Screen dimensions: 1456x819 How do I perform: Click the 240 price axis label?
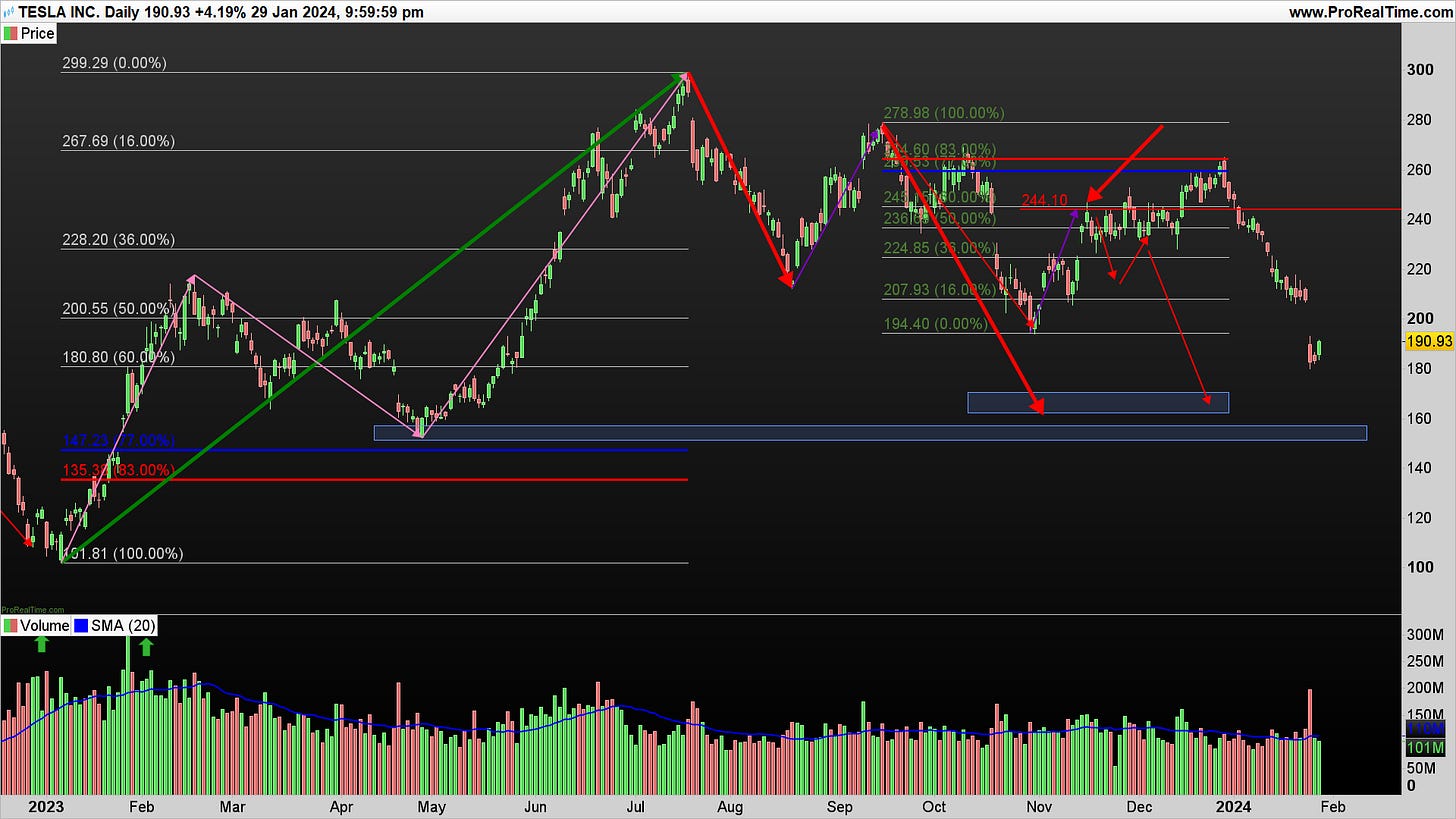(x=1420, y=219)
